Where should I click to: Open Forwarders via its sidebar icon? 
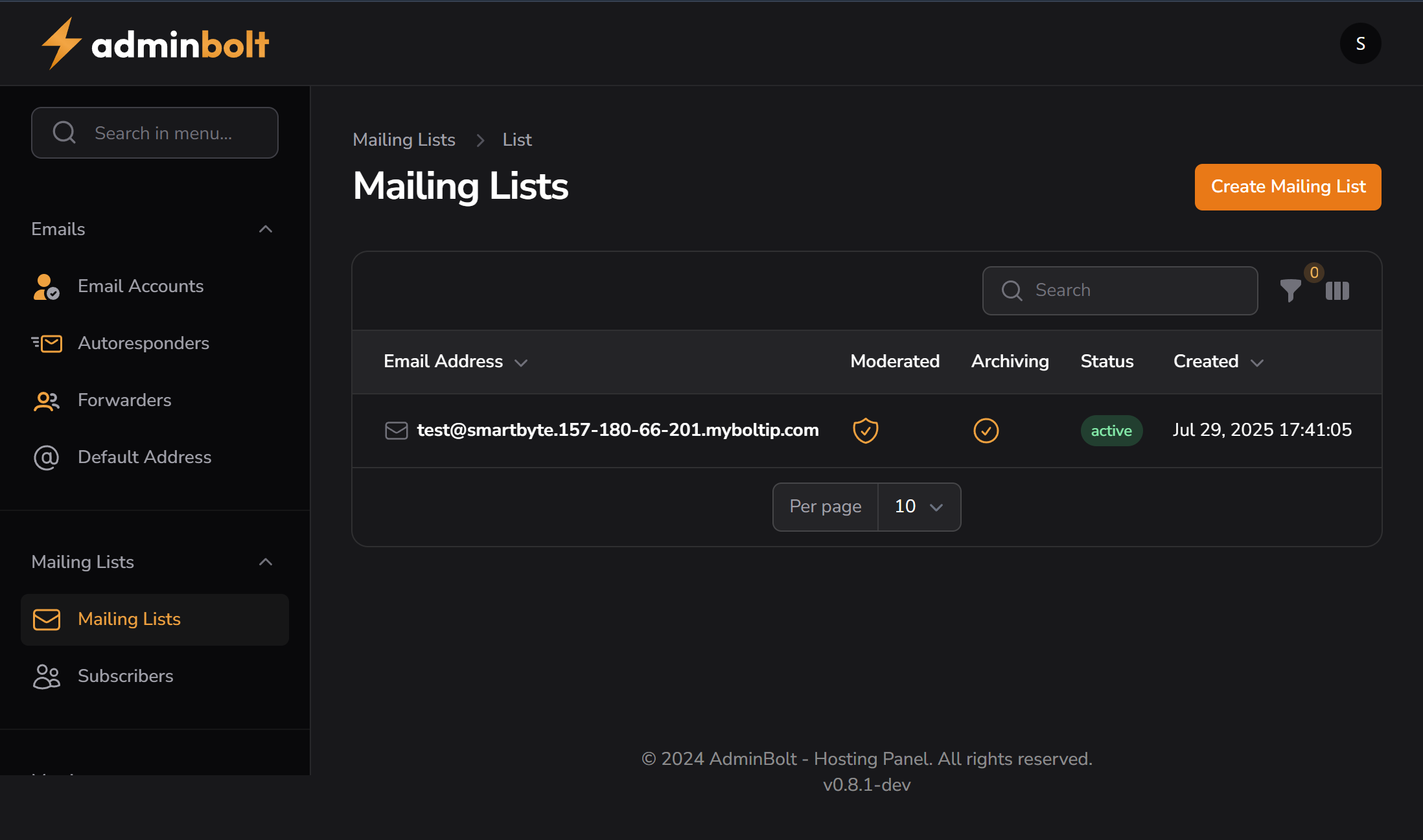45,400
